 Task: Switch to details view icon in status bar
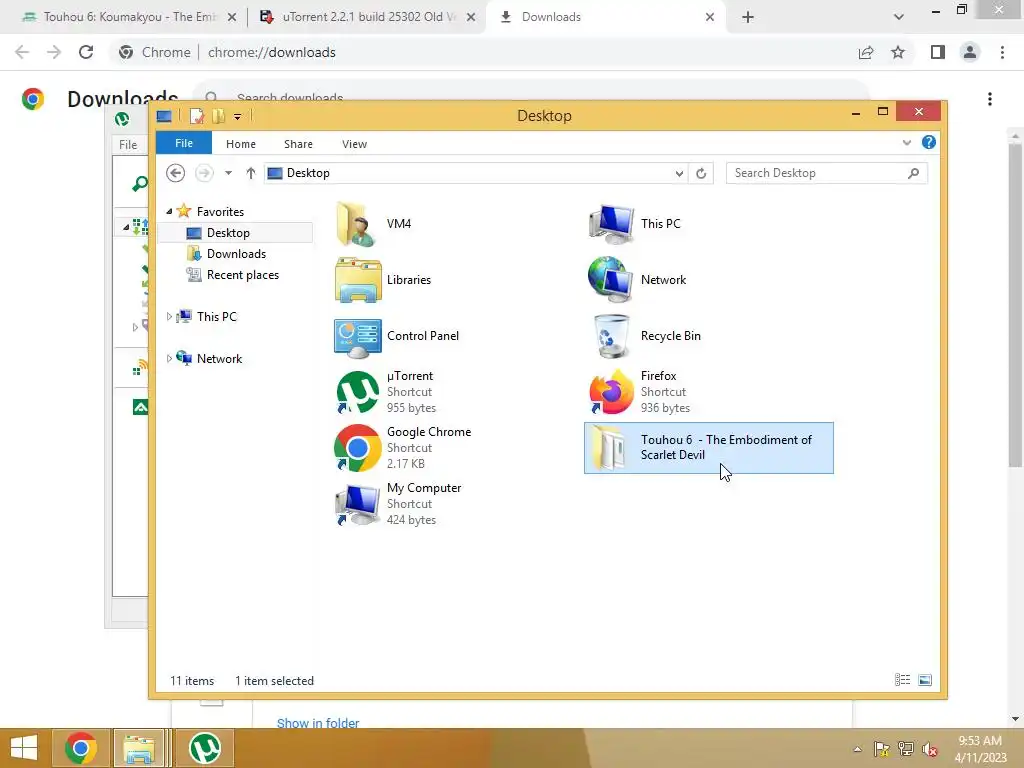coord(903,680)
